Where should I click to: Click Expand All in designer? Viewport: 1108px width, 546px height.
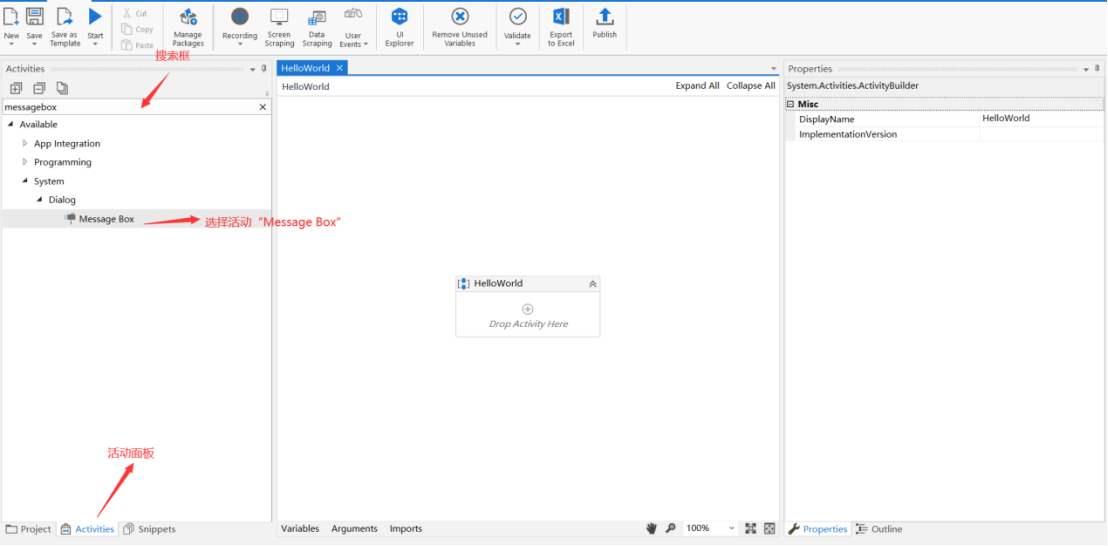coord(697,85)
